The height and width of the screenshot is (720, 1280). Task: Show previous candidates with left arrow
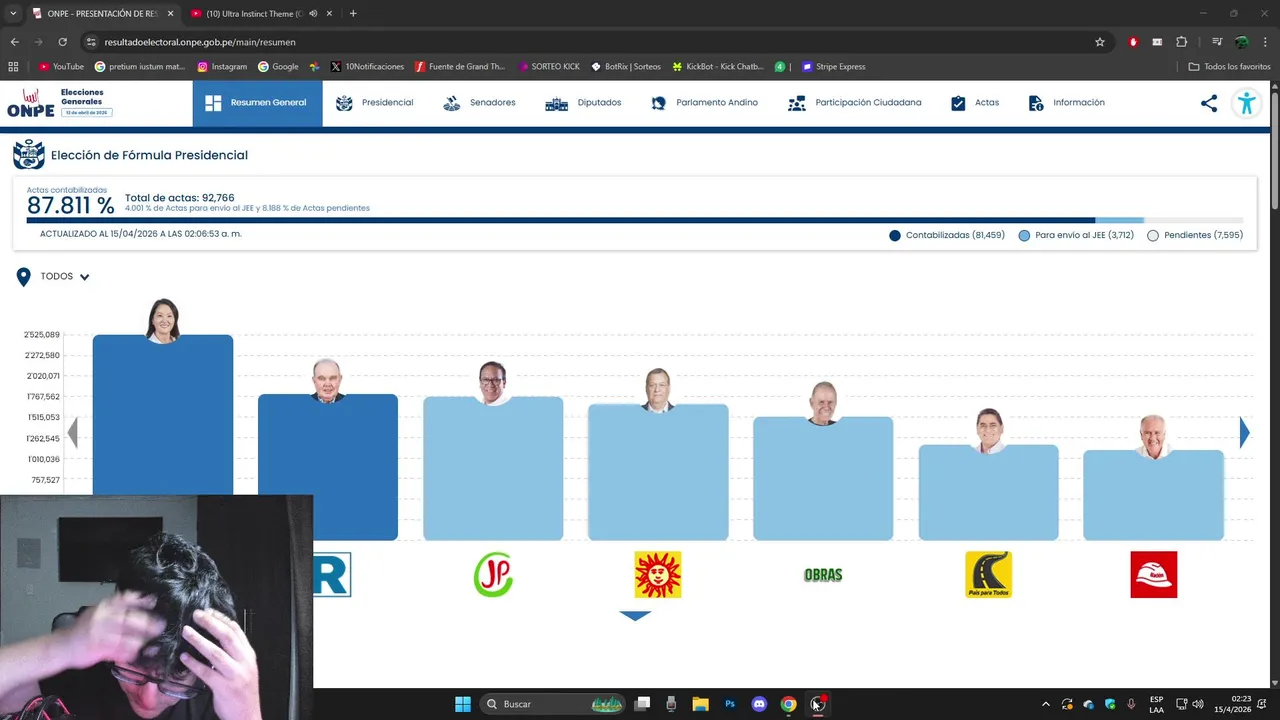72,432
